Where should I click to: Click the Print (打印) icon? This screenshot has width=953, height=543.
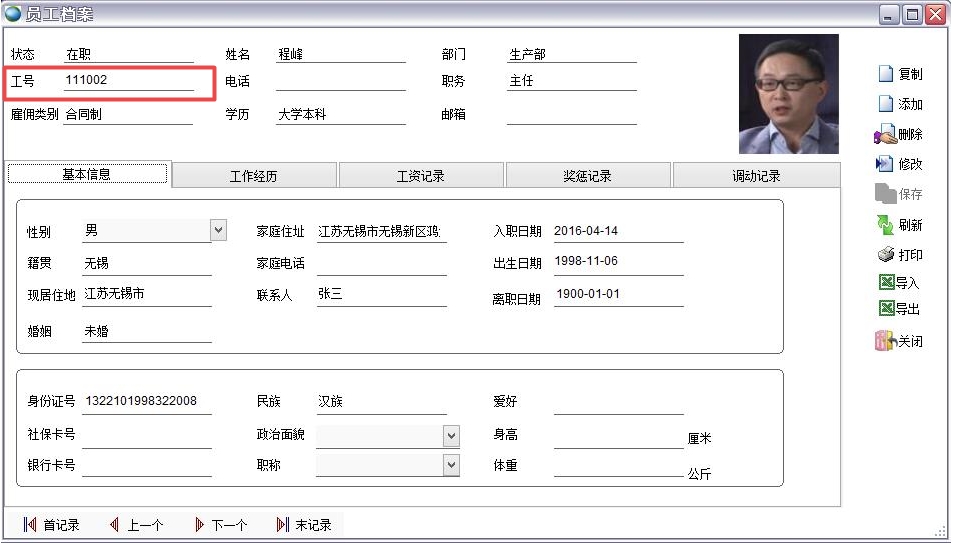[885, 255]
